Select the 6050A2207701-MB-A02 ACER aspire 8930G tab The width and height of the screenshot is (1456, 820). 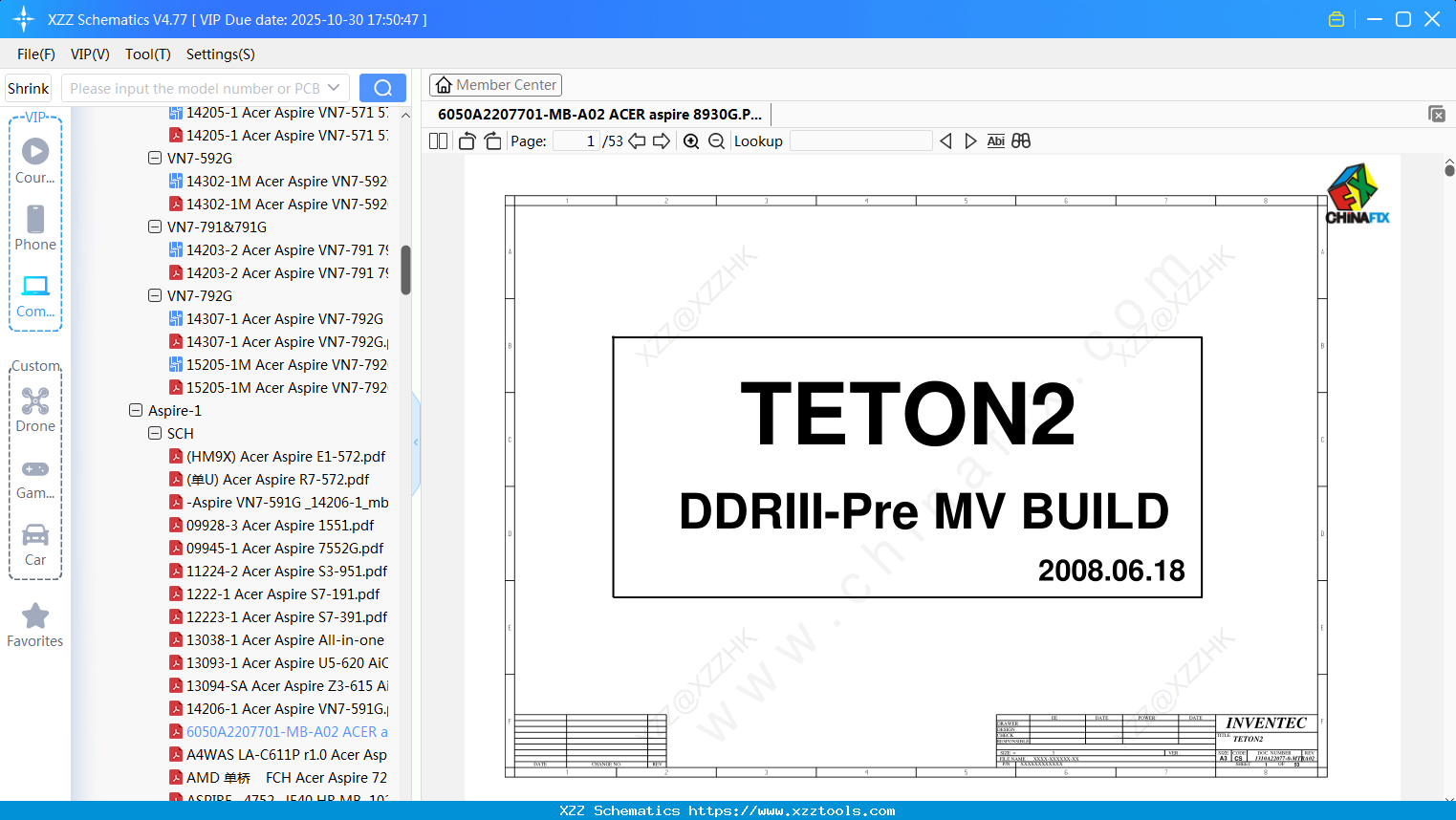click(599, 115)
